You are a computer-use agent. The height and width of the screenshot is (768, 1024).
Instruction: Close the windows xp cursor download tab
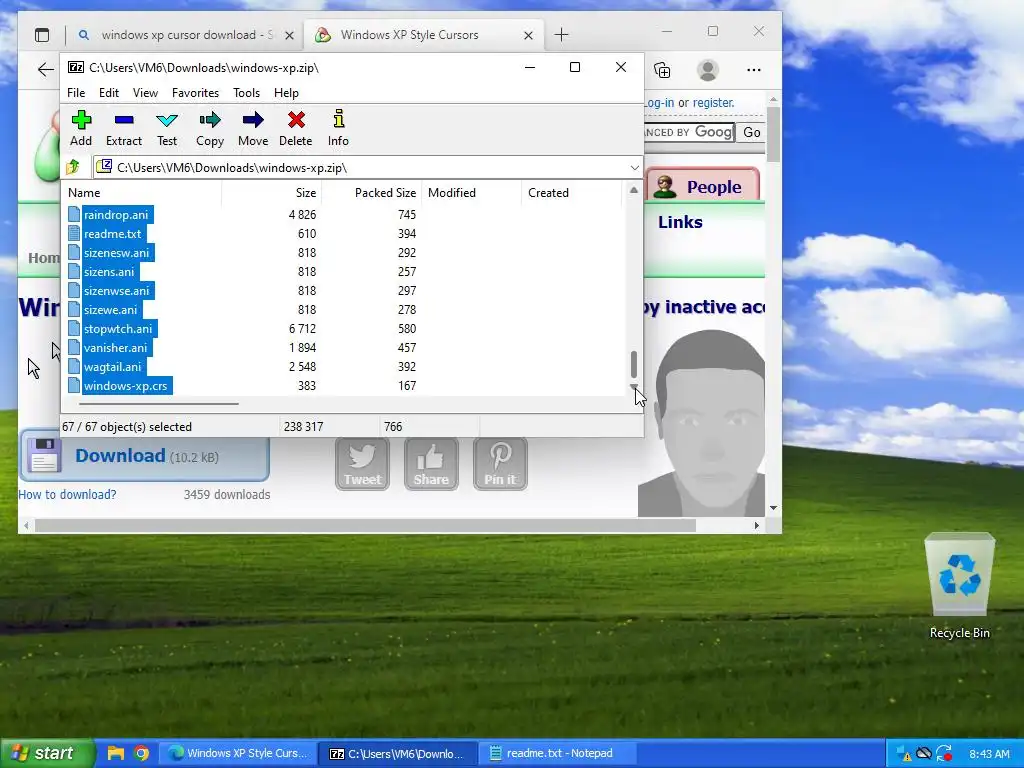(289, 35)
